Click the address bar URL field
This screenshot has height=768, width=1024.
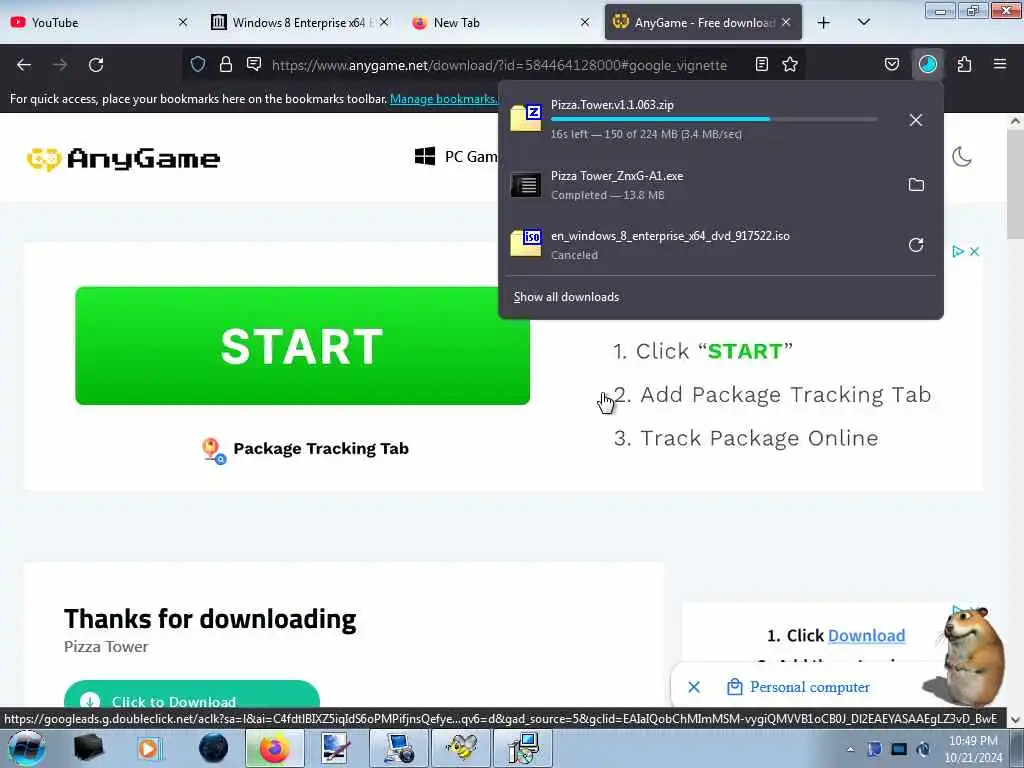pyautogui.click(x=499, y=65)
